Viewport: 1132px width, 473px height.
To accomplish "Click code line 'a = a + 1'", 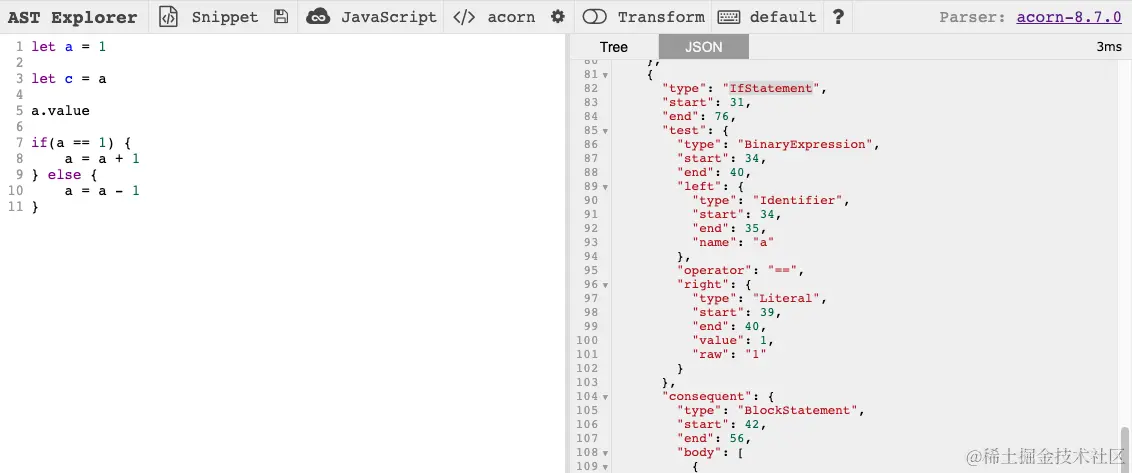I will [x=102, y=158].
